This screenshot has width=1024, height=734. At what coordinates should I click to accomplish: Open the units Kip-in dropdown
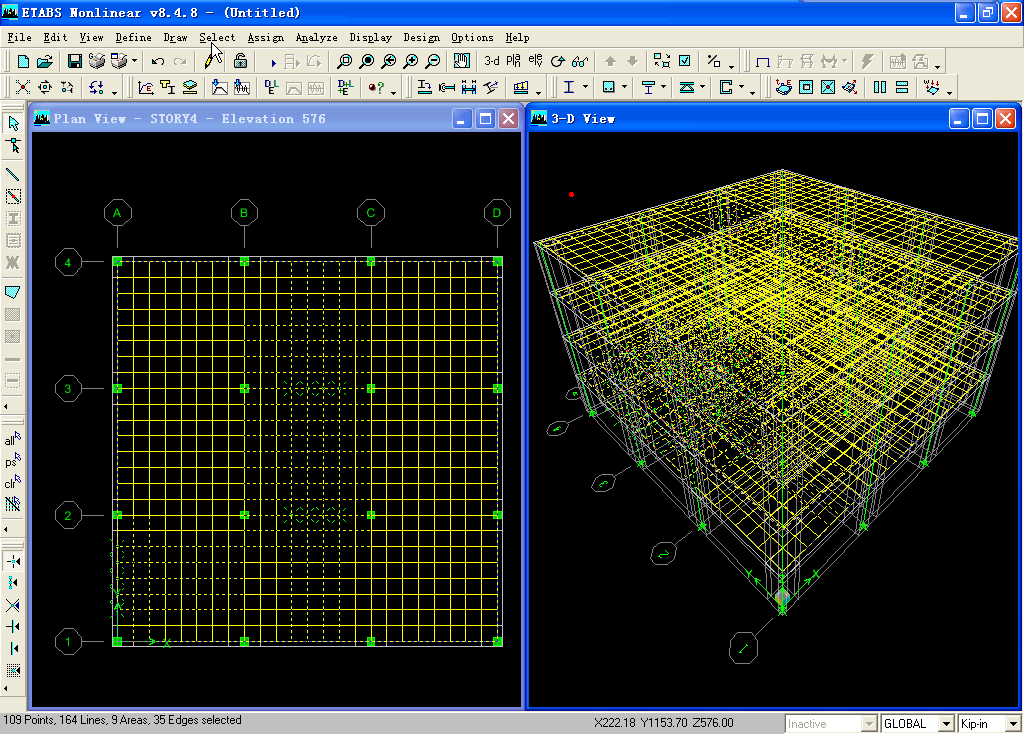(1014, 724)
